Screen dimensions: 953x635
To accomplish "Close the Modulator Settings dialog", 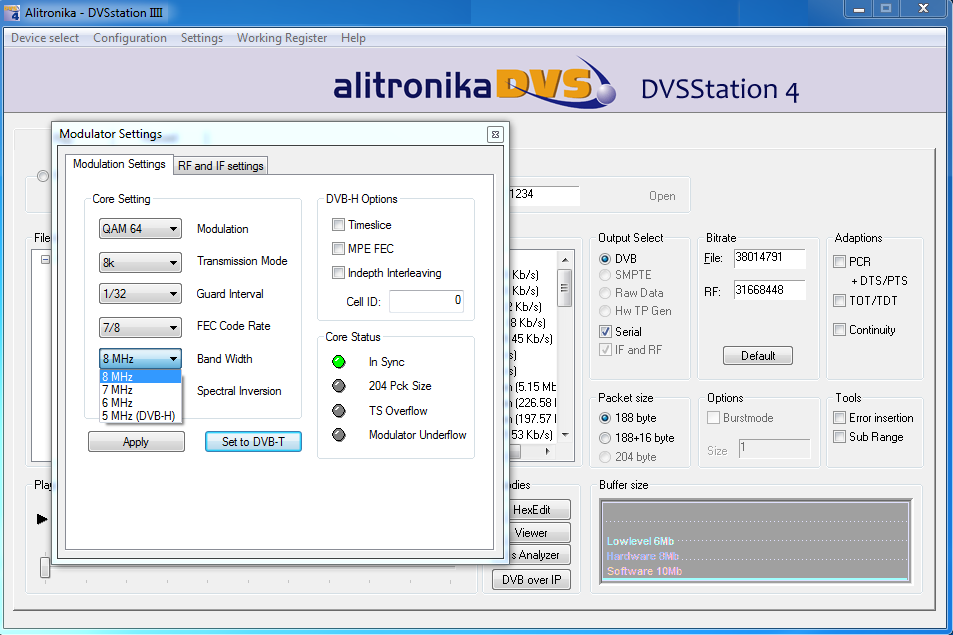I will (x=495, y=134).
